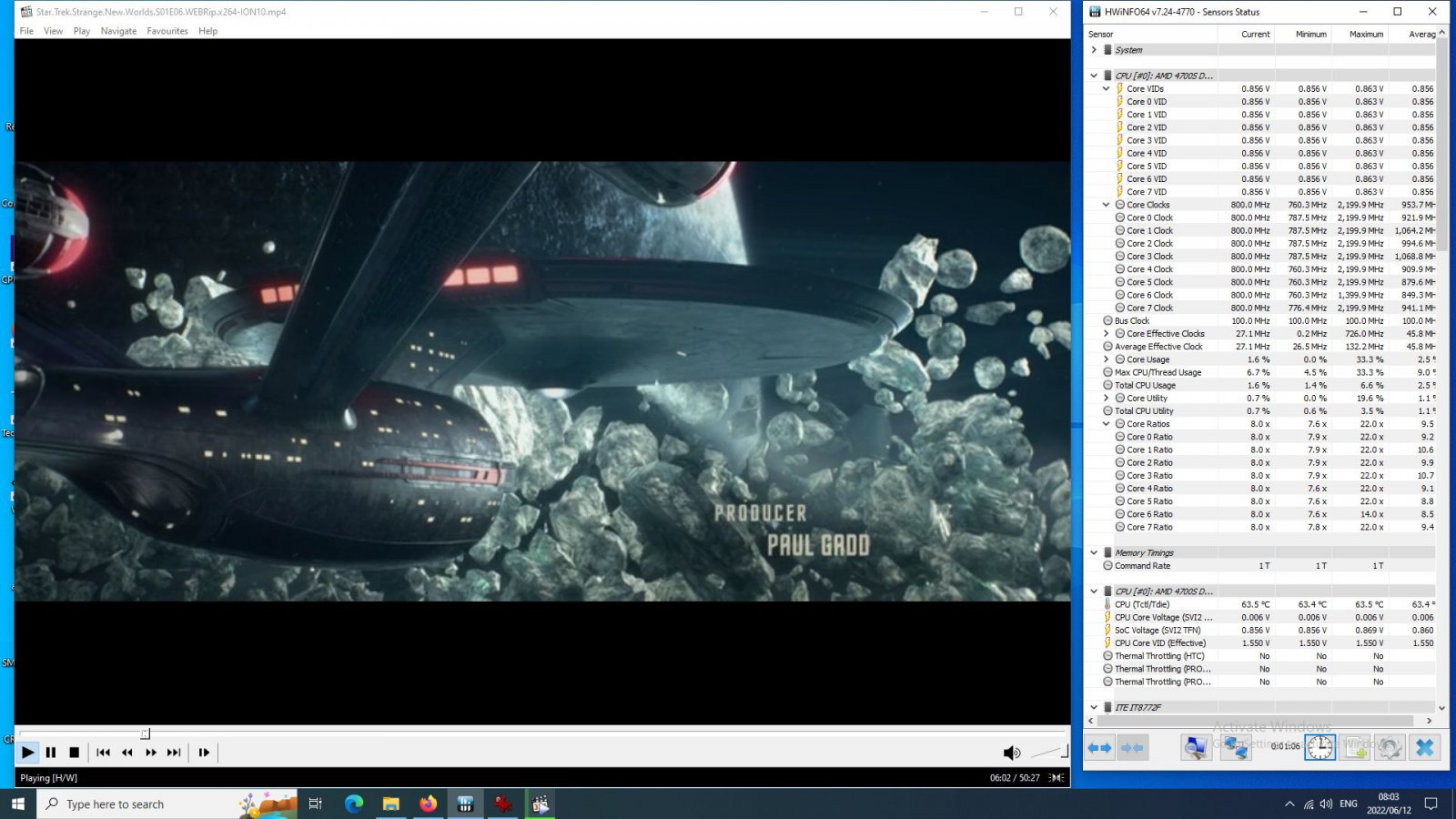Collapse the Memory Timings group
The height and width of the screenshot is (819, 1456).
coord(1094,552)
